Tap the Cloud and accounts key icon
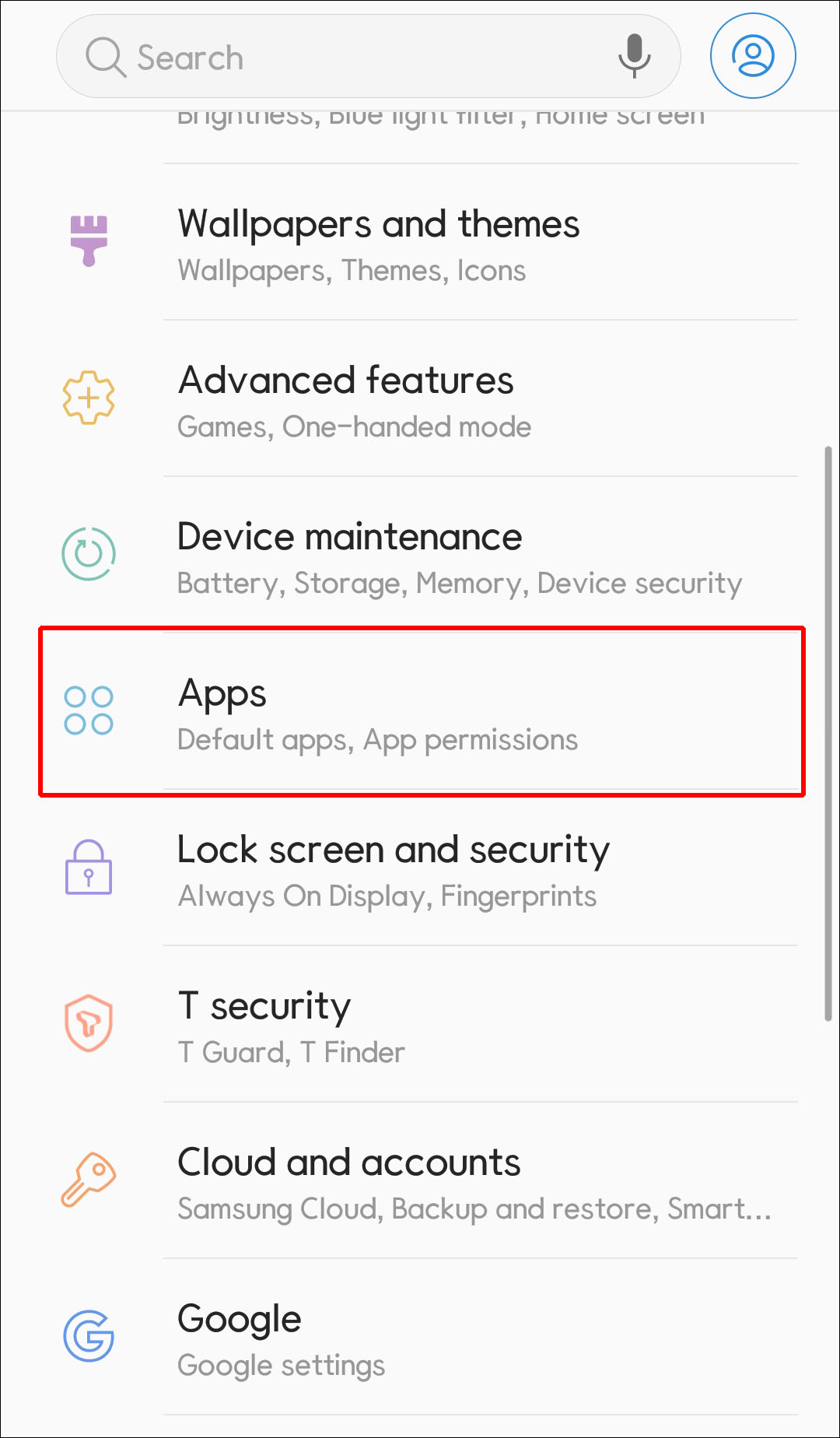 pos(89,1180)
